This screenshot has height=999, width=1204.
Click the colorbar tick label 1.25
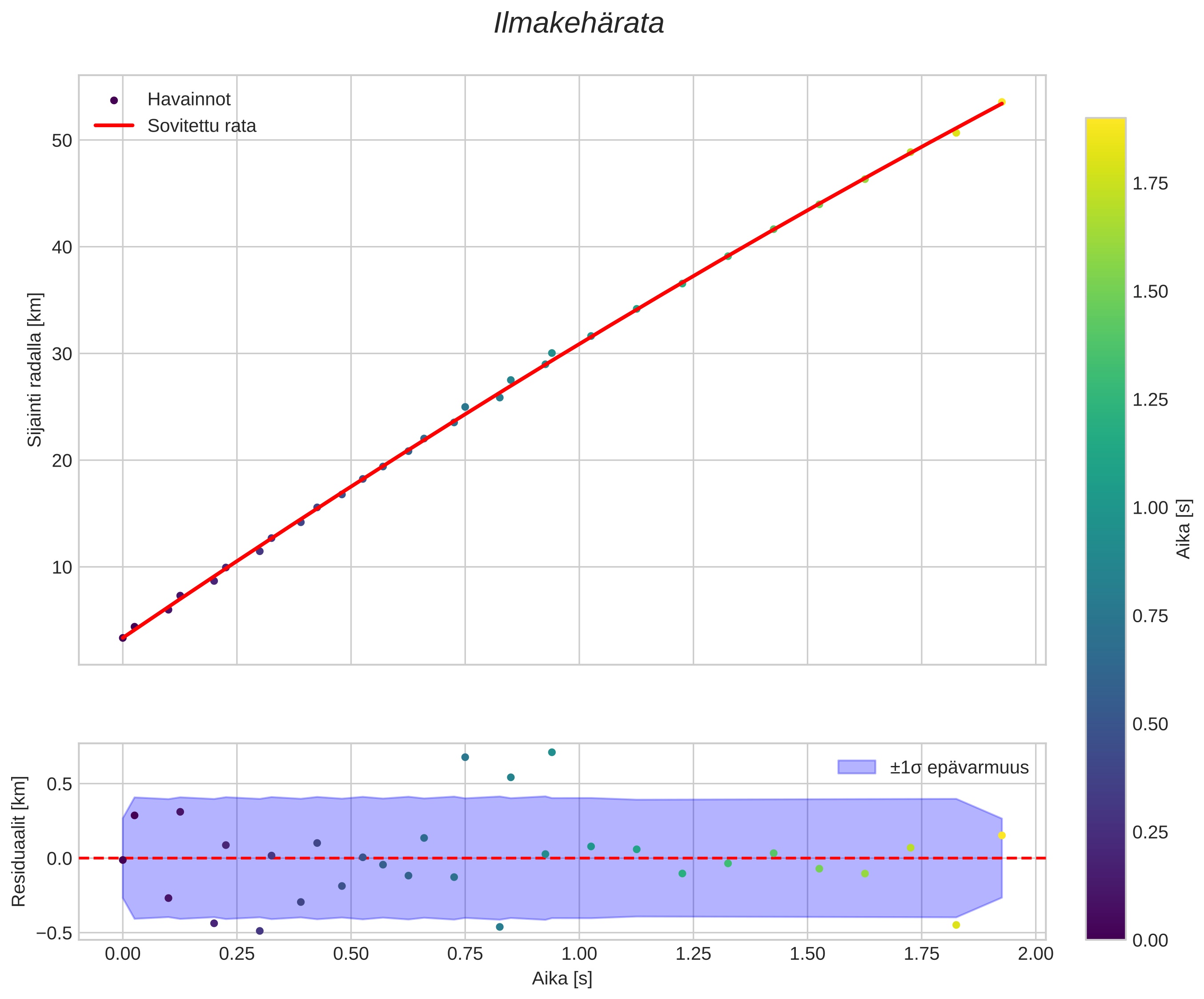pos(1150,400)
